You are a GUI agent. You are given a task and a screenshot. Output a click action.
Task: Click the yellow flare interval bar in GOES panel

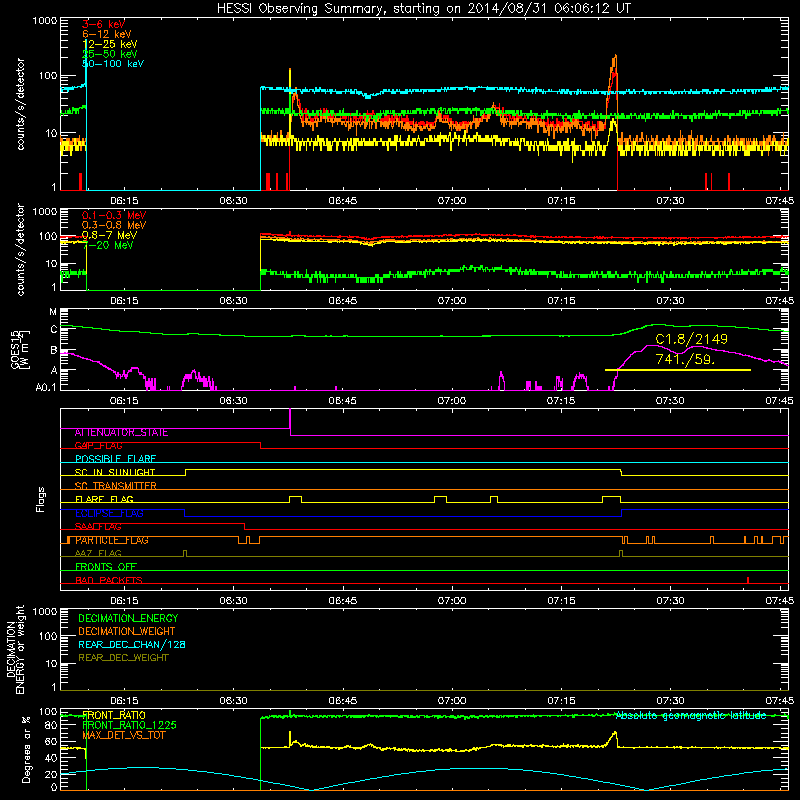(678, 370)
